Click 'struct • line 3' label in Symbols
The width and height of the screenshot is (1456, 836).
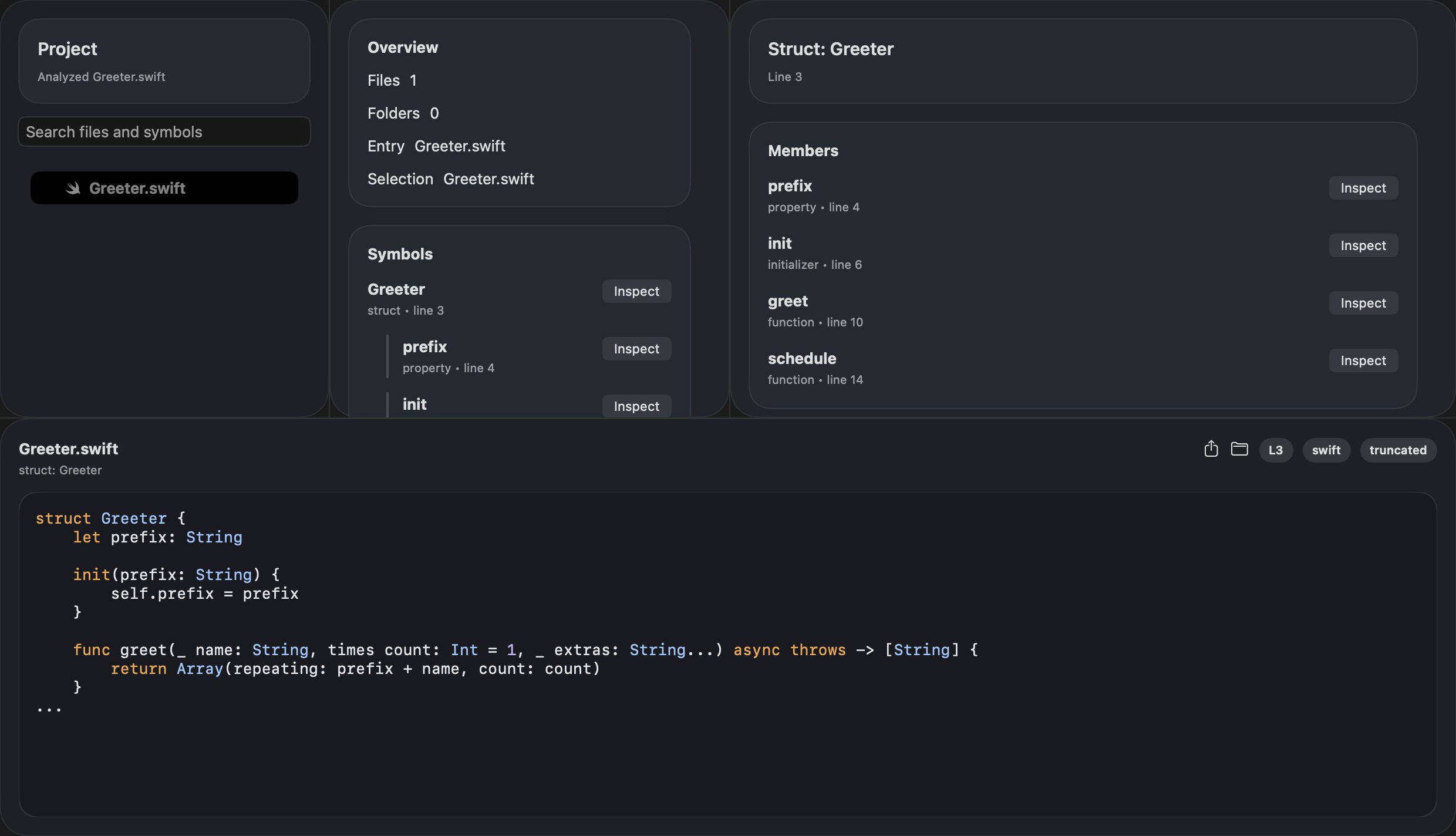[406, 311]
